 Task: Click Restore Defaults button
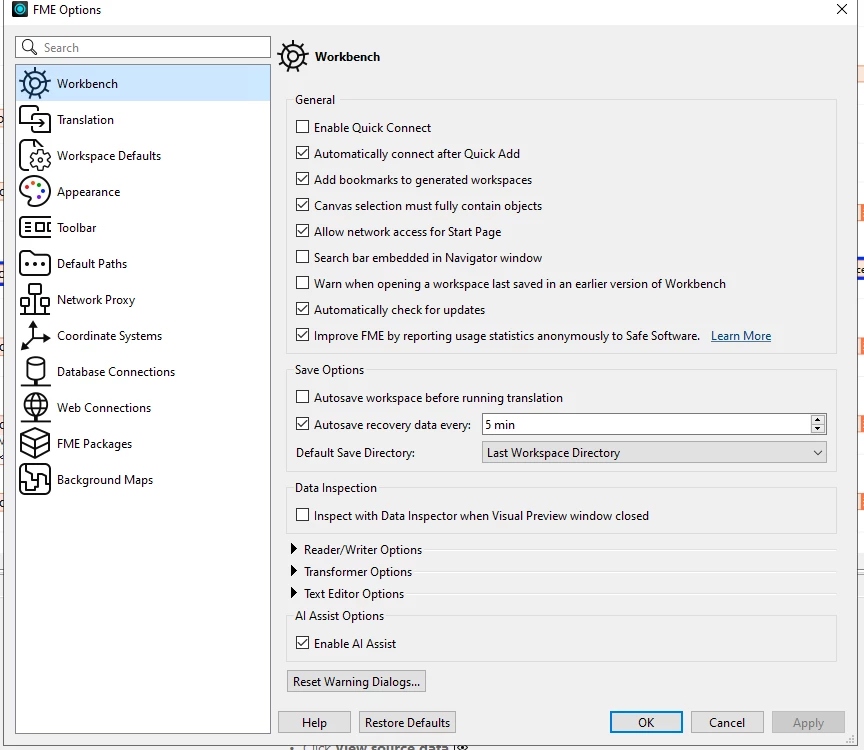coord(407,722)
